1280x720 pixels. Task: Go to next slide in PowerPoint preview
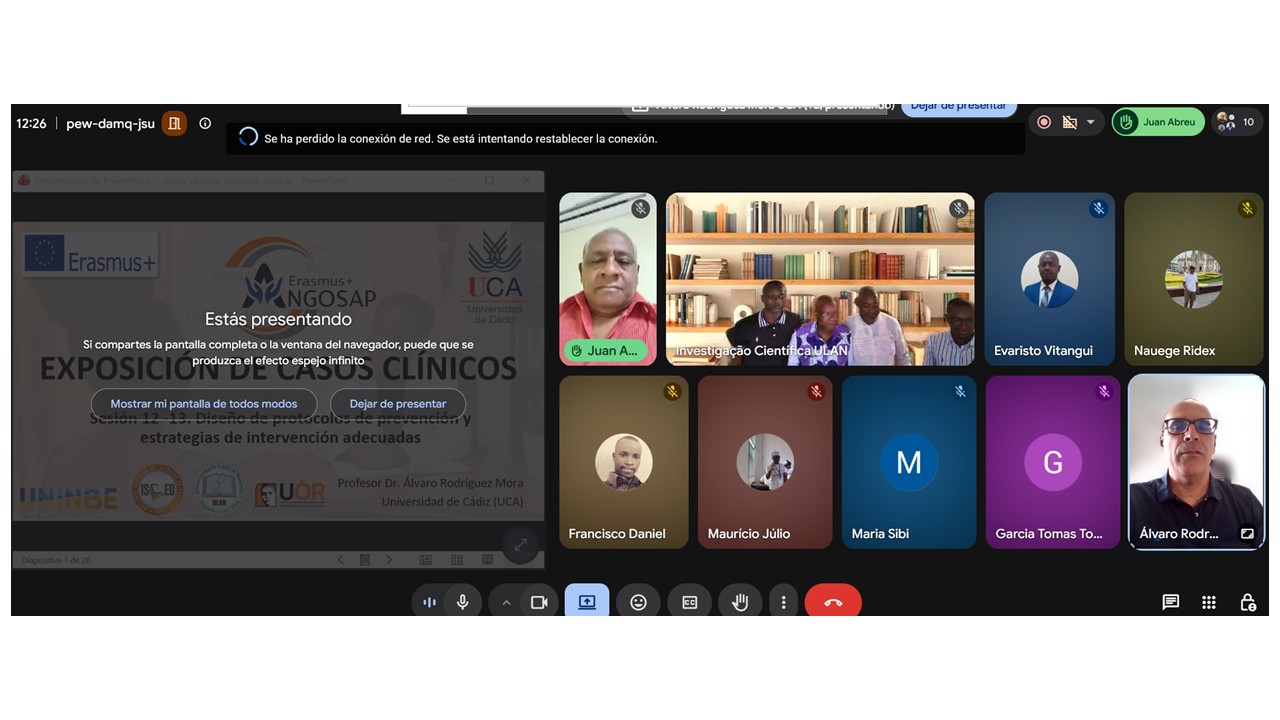pyautogui.click(x=389, y=560)
